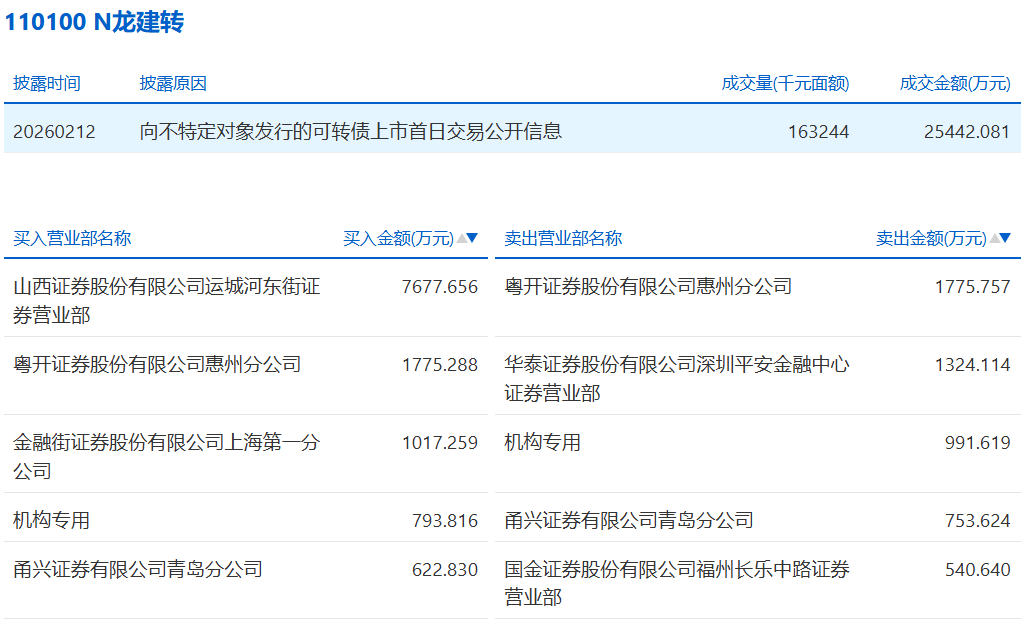Open buyer 粤开证券惠州分公司
This screenshot has width=1028, height=623.
click(x=157, y=365)
